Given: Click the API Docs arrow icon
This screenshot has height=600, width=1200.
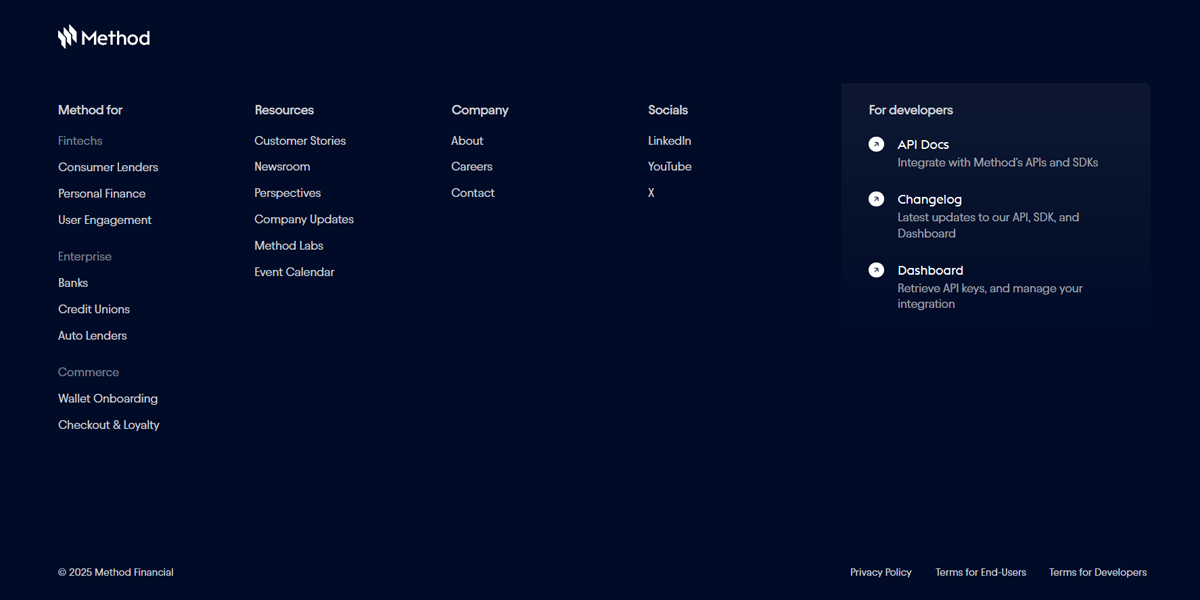Looking at the screenshot, I should pos(876,144).
